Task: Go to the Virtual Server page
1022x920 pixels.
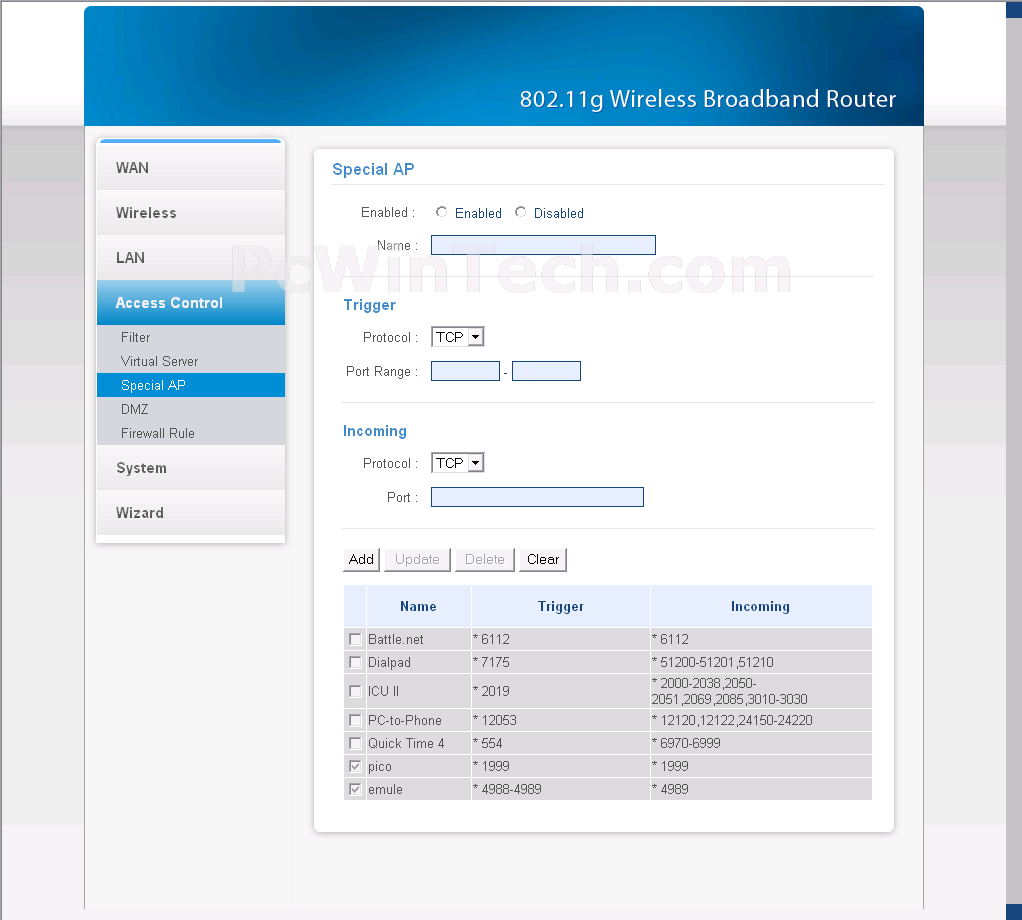Action: click(191, 361)
